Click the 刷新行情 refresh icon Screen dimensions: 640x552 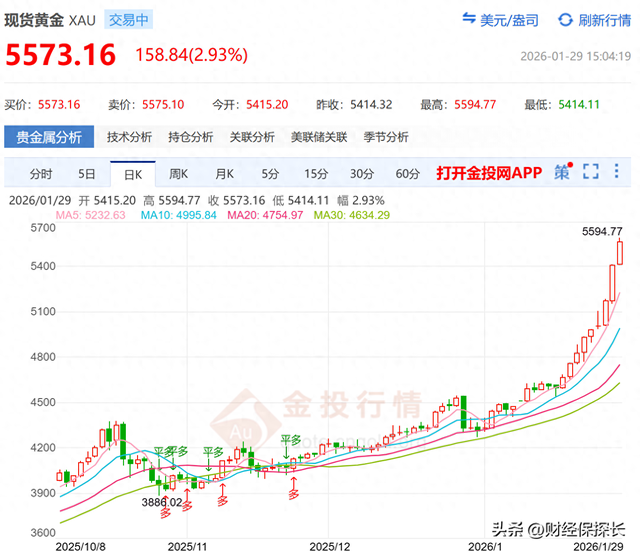[x=565, y=20]
